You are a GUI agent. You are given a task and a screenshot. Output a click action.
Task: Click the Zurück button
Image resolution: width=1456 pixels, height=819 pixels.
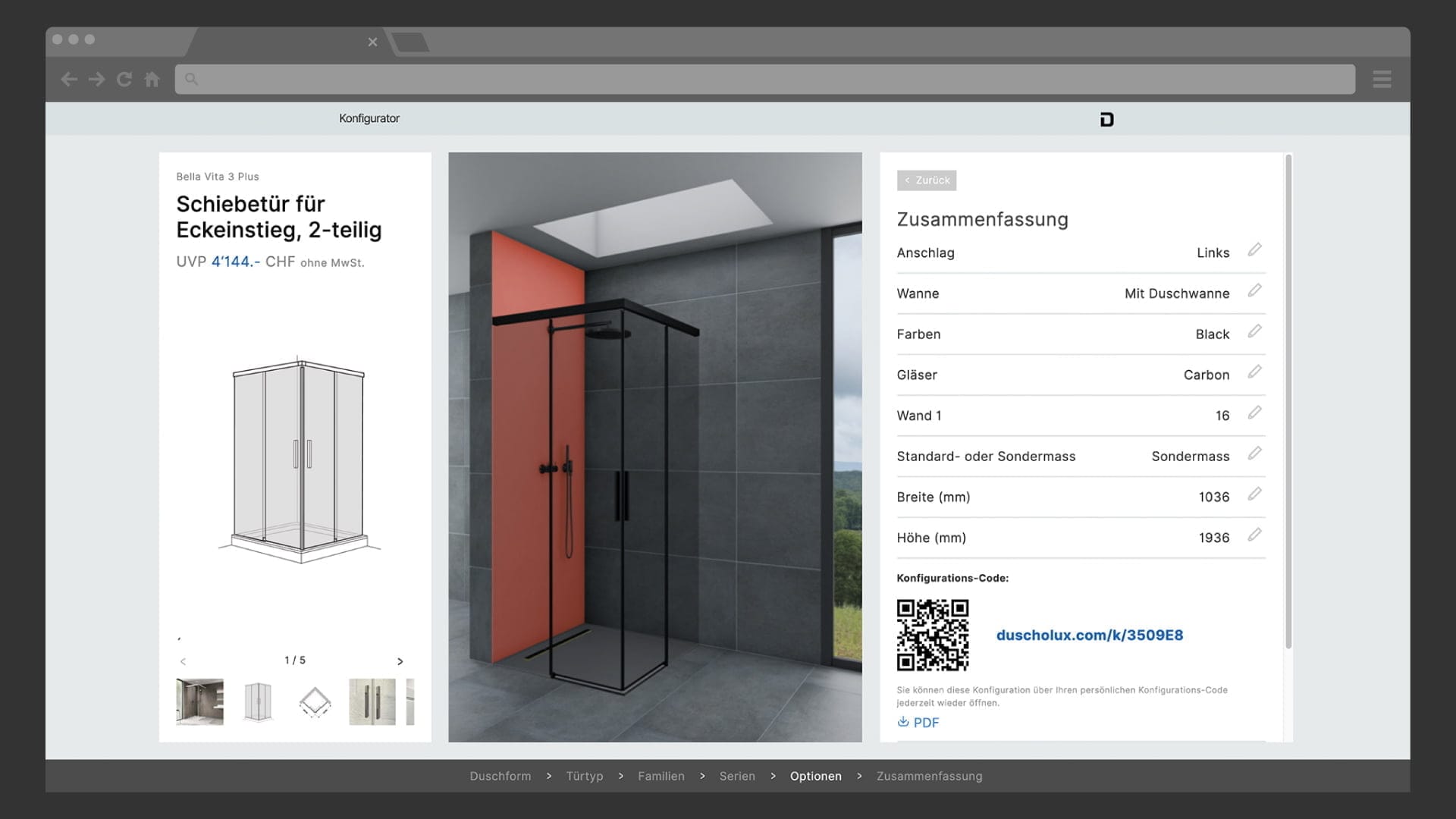click(926, 180)
